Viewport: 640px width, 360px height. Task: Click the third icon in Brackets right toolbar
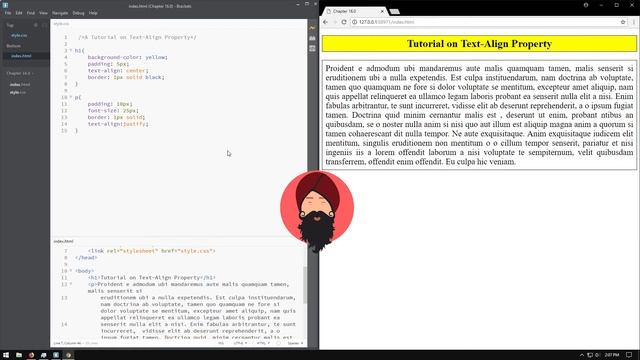pyautogui.click(x=312, y=48)
